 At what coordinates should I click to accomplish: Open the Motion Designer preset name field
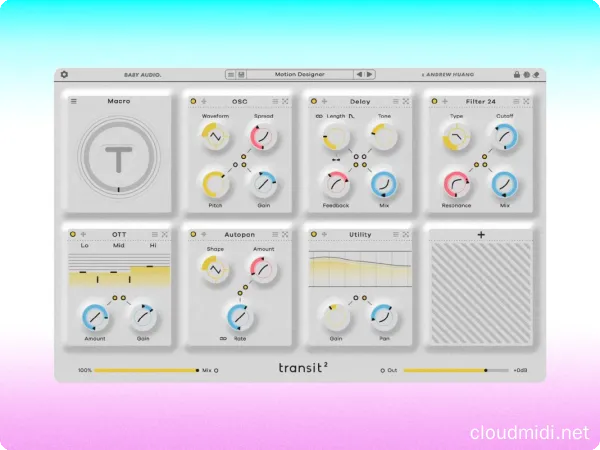300,75
